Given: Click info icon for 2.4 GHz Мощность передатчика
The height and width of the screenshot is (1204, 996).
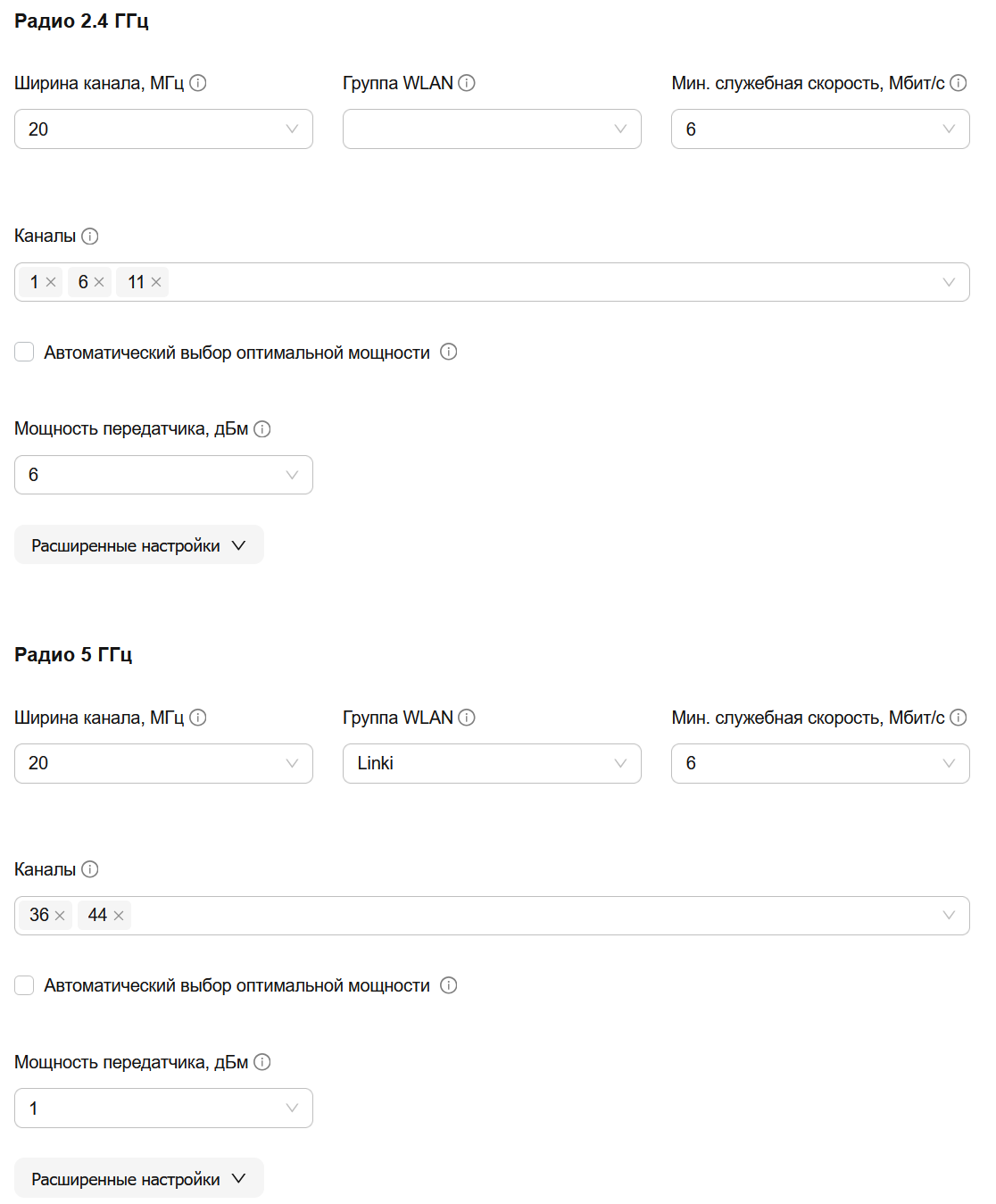Looking at the screenshot, I should coord(262,429).
